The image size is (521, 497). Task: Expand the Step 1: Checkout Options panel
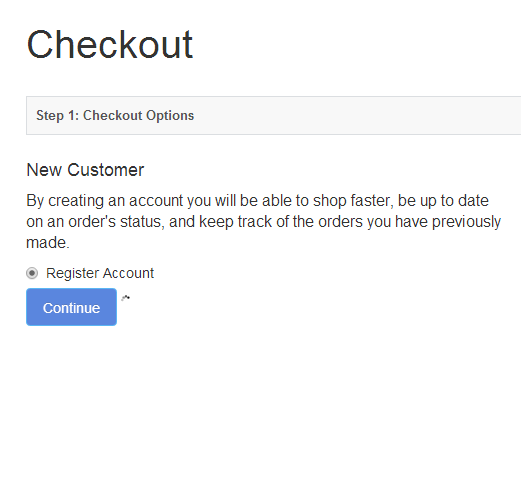(273, 116)
